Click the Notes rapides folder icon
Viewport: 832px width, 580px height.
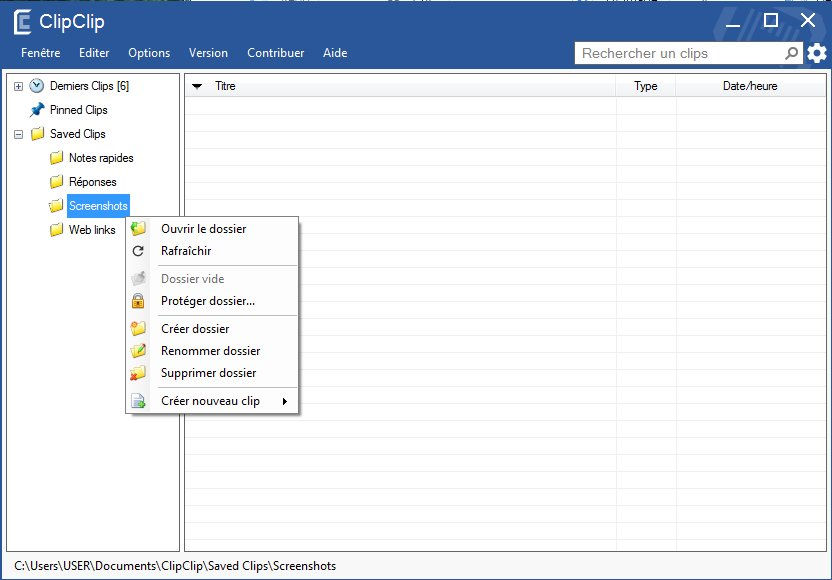pyautogui.click(x=56, y=158)
